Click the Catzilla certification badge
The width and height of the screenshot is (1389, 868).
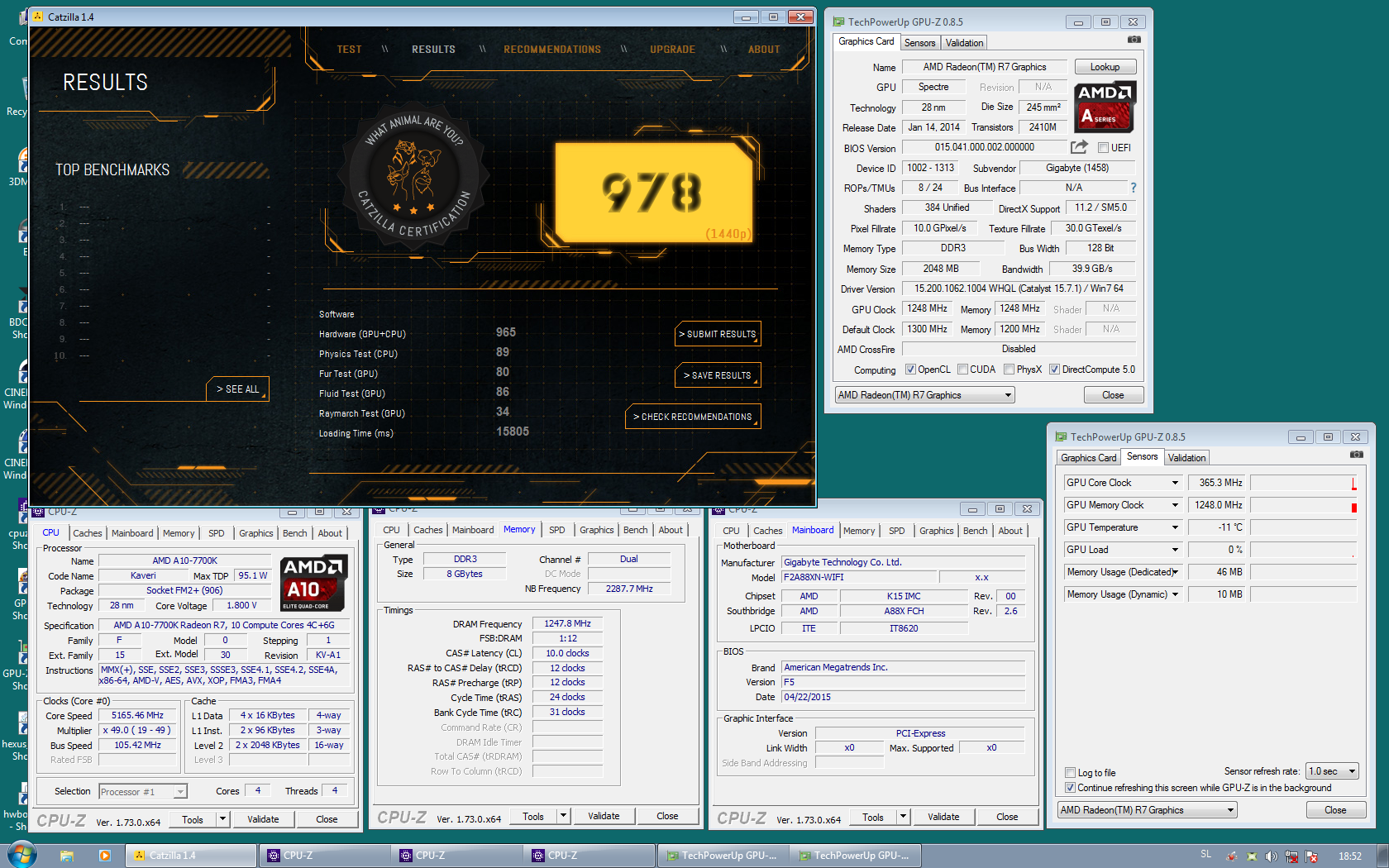coord(415,177)
